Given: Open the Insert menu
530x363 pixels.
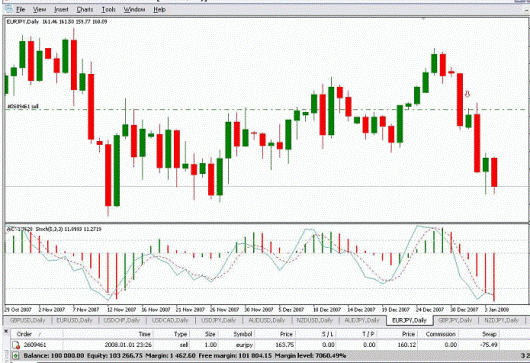Looking at the screenshot, I should (x=61, y=9).
